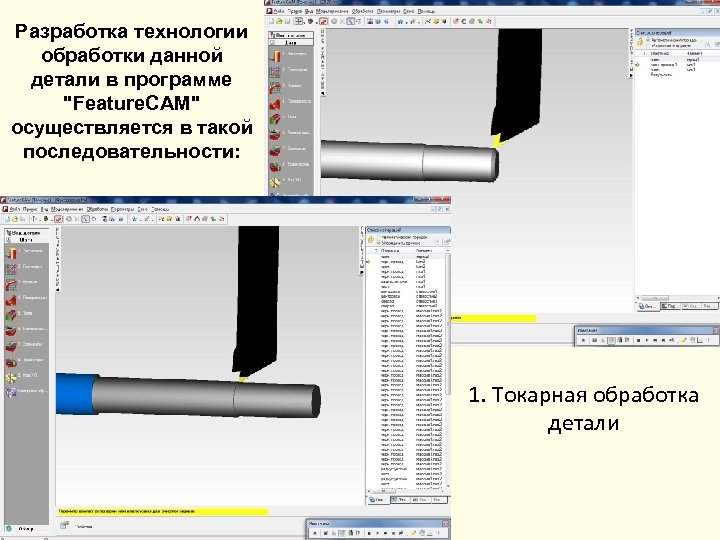Screen dimensions: 720x540
Task: Open Обработка menu in back window
Action: [x=363, y=11]
